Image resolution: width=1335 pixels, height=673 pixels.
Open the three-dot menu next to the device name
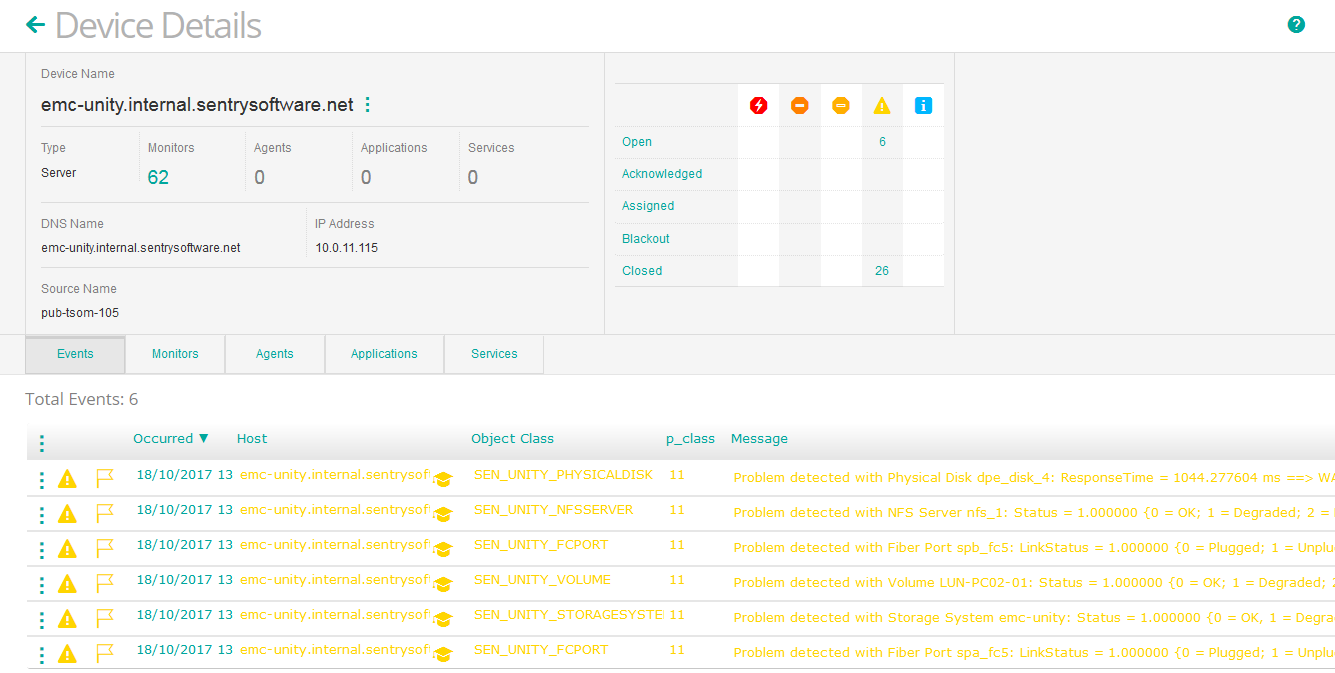click(x=367, y=104)
